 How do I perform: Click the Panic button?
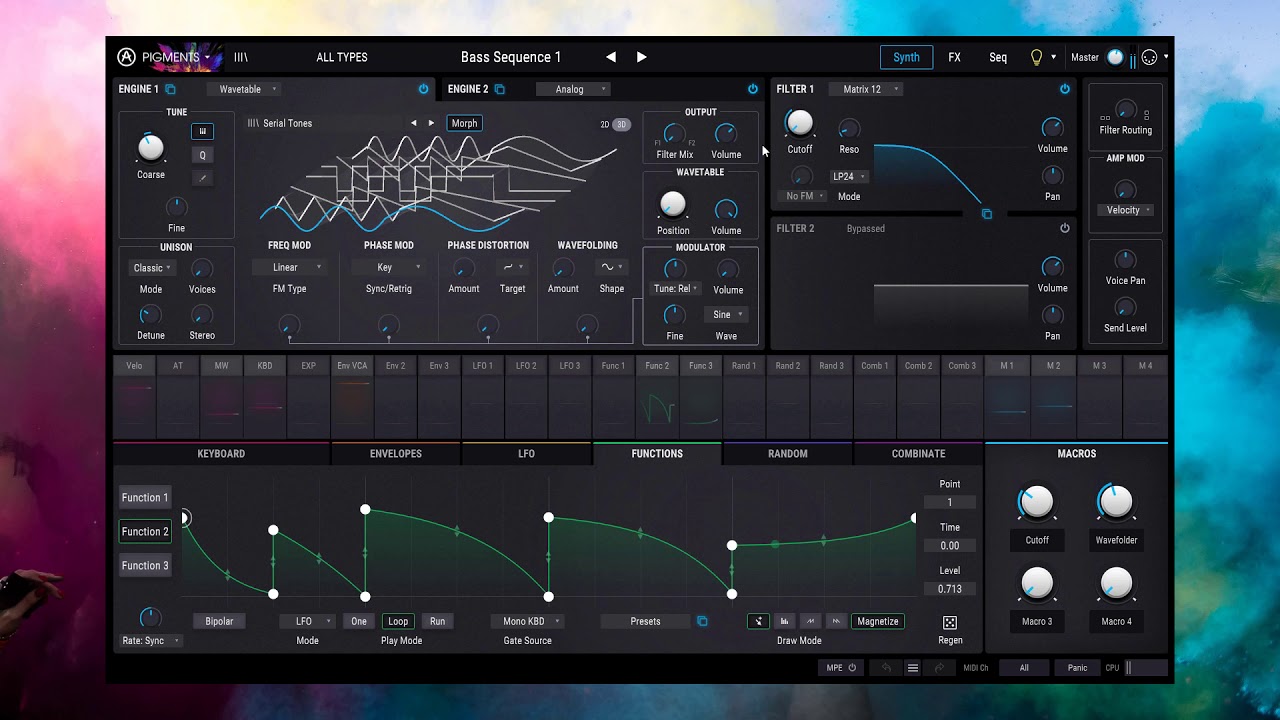[1077, 668]
